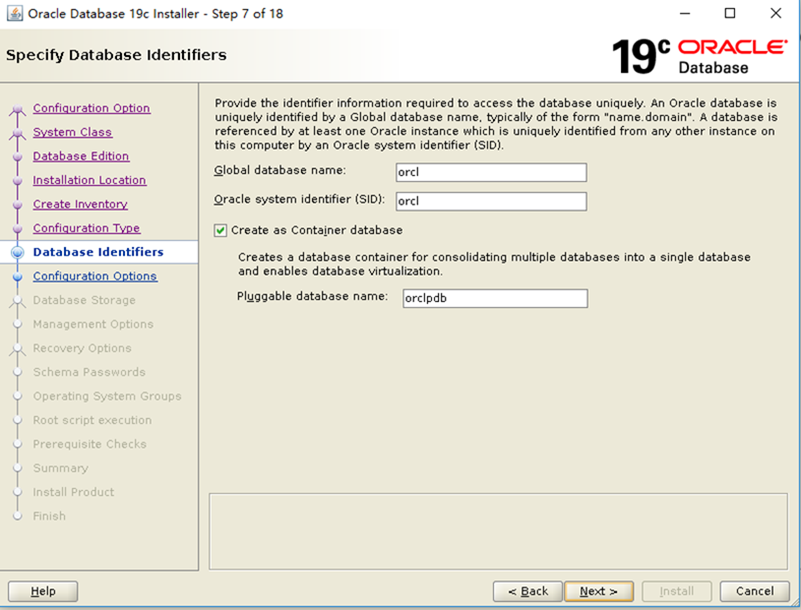Click the disabled Management Options step text

tap(93, 324)
